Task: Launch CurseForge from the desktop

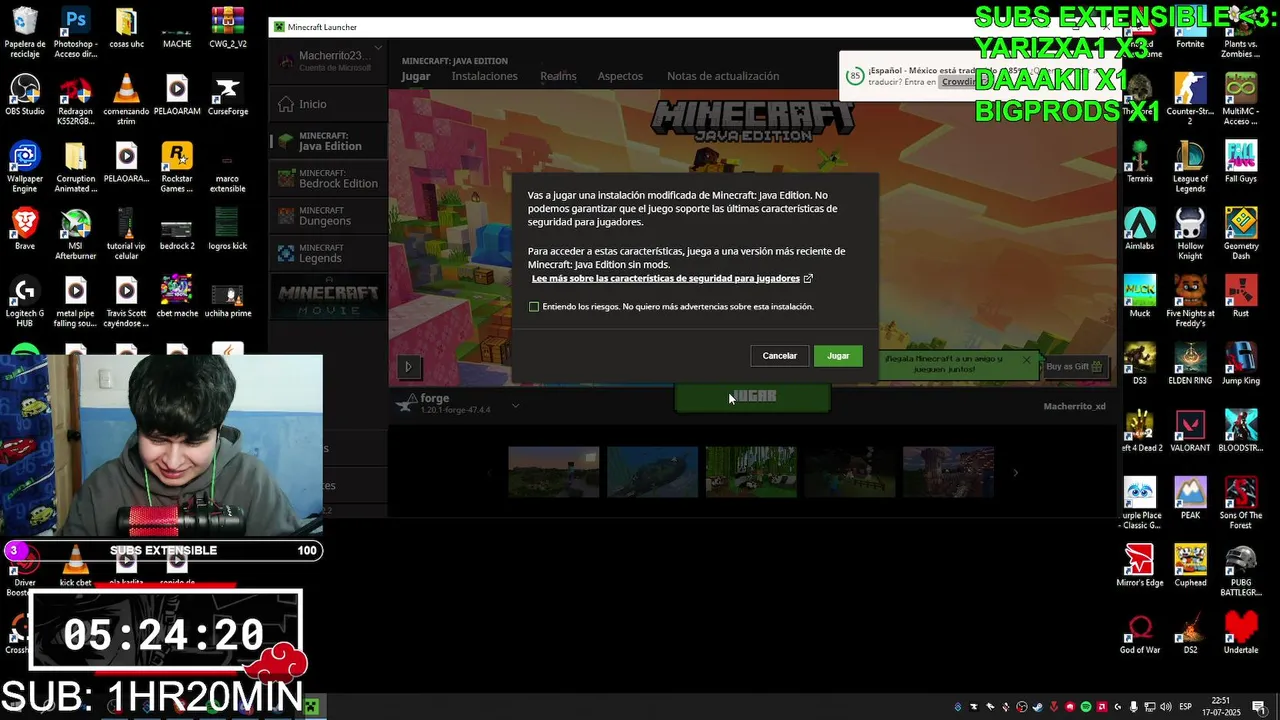Action: pyautogui.click(x=227, y=95)
